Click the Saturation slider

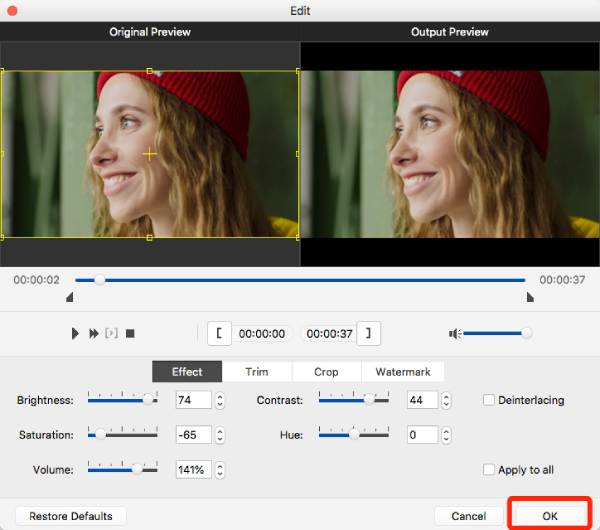tap(122, 435)
